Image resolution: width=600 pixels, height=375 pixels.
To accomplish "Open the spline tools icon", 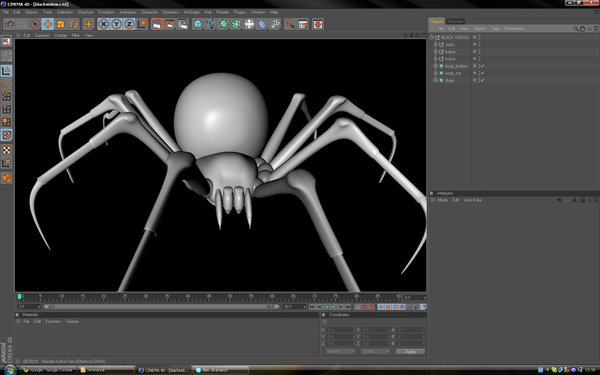I will [210, 24].
